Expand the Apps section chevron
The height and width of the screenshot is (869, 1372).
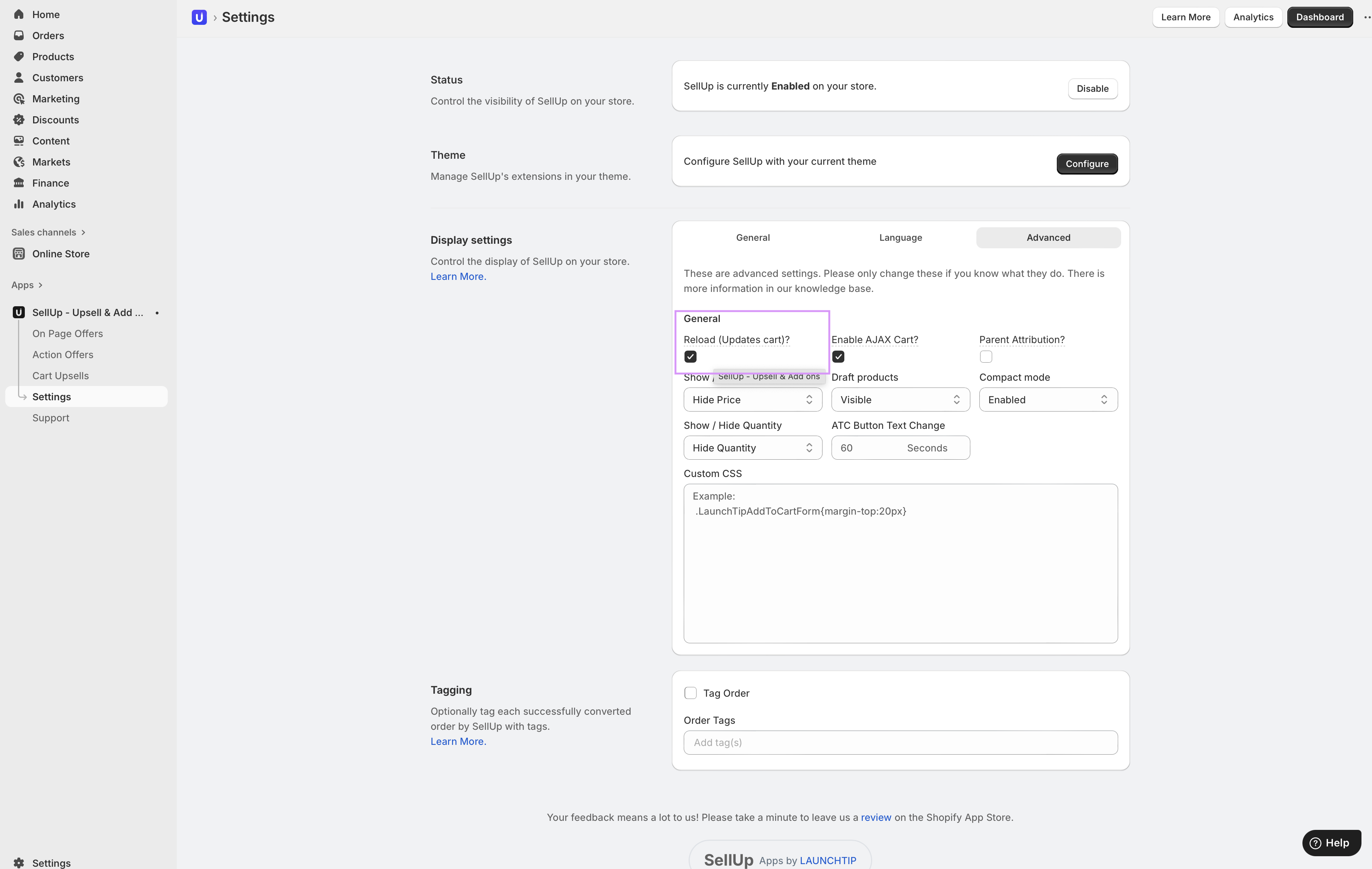coord(41,285)
